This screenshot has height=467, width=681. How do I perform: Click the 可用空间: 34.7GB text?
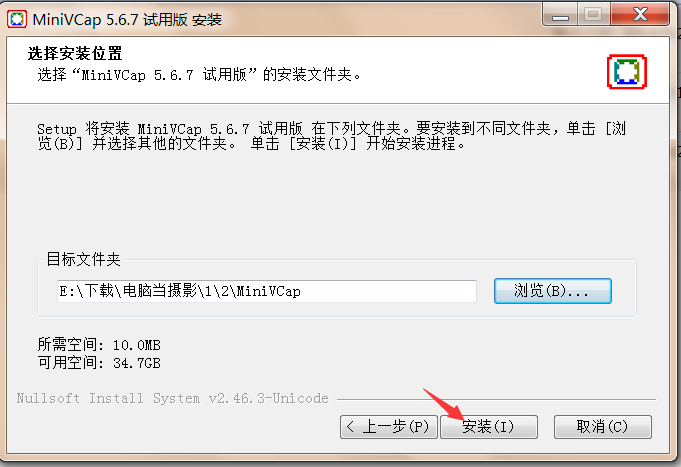[99, 363]
